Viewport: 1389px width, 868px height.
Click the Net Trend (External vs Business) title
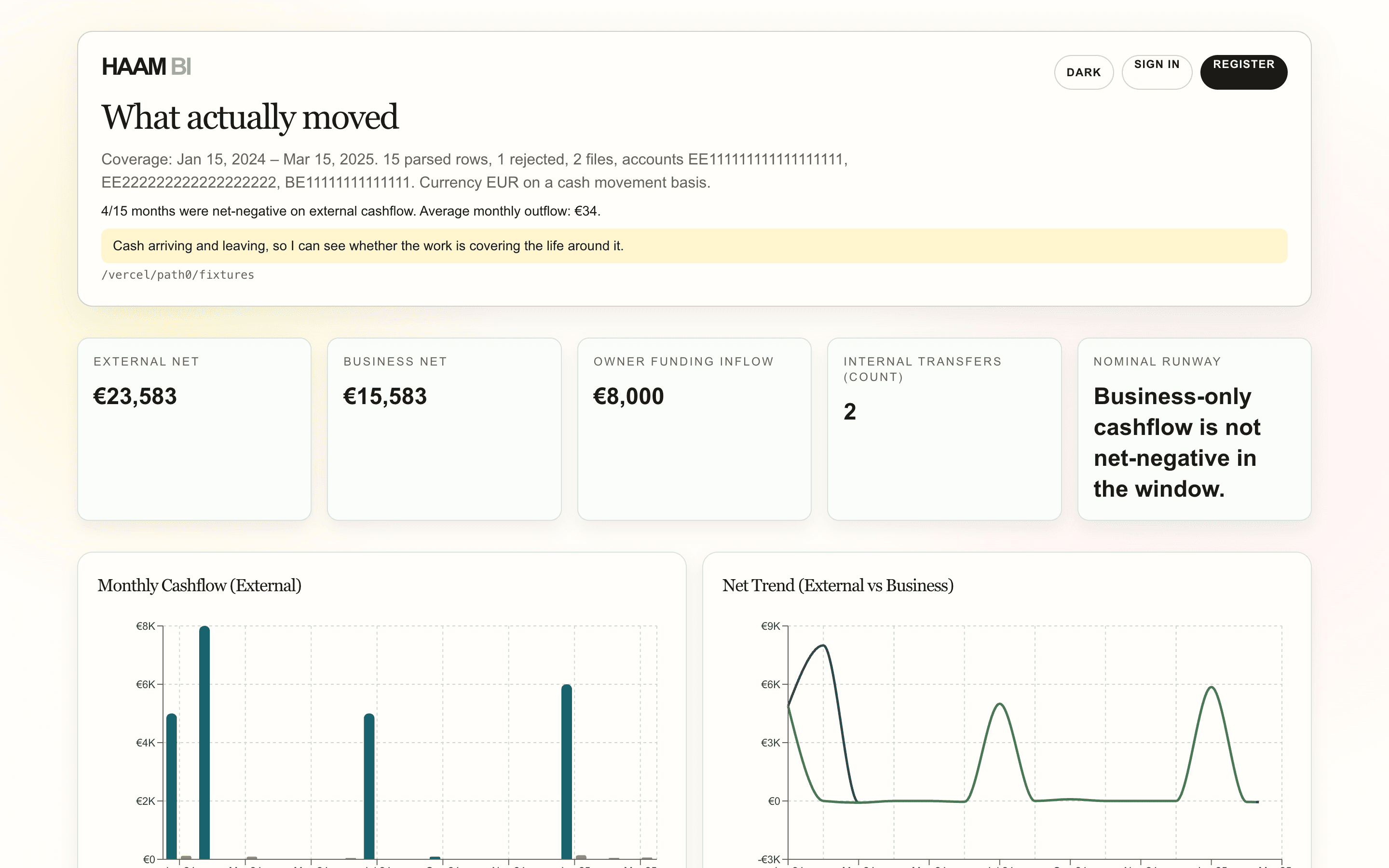point(837,585)
